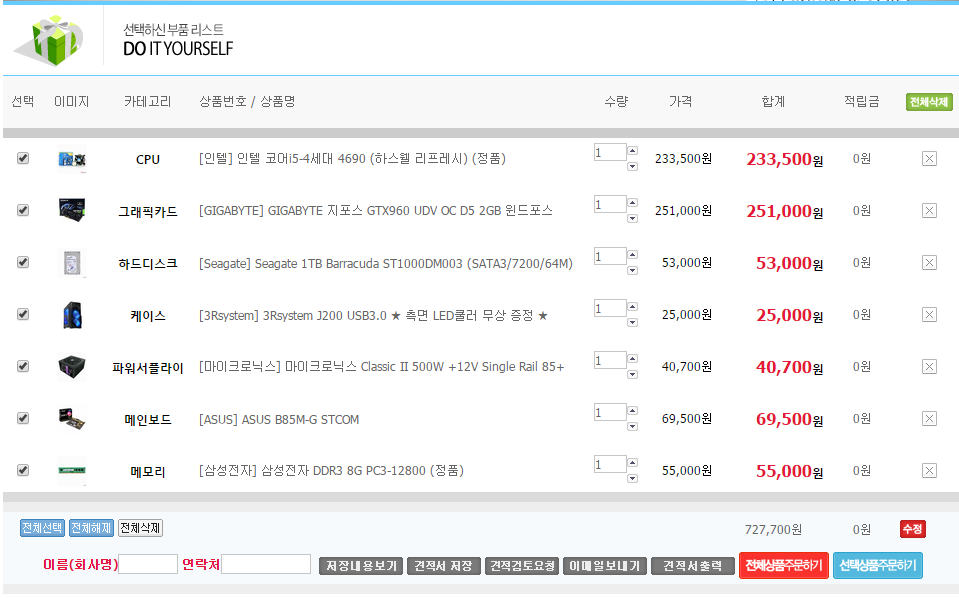Focus the 연락처 input field
Screen dimensions: 959x598
point(266,564)
